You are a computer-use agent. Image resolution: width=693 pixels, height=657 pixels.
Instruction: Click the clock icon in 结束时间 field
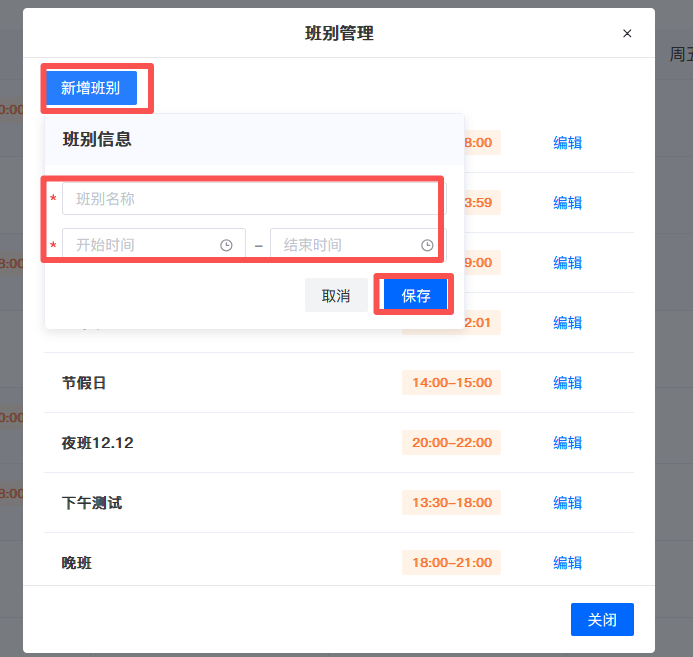coord(427,245)
